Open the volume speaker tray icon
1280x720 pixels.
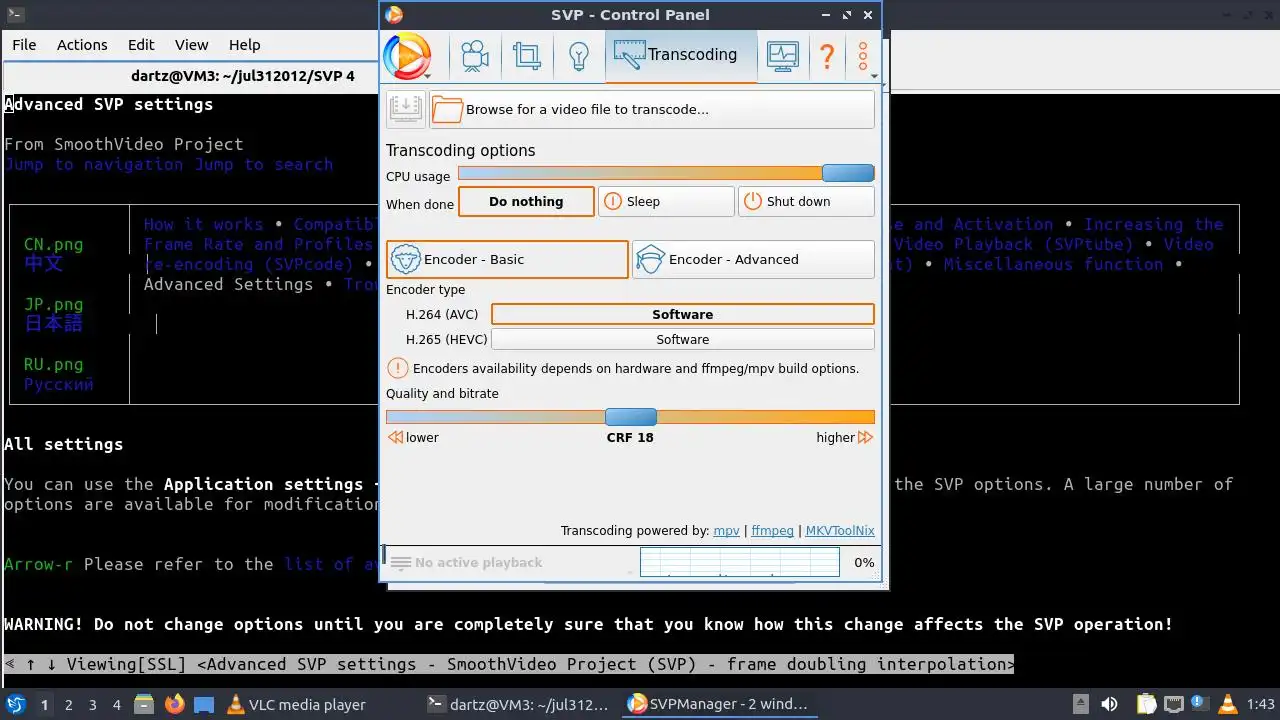[1109, 704]
